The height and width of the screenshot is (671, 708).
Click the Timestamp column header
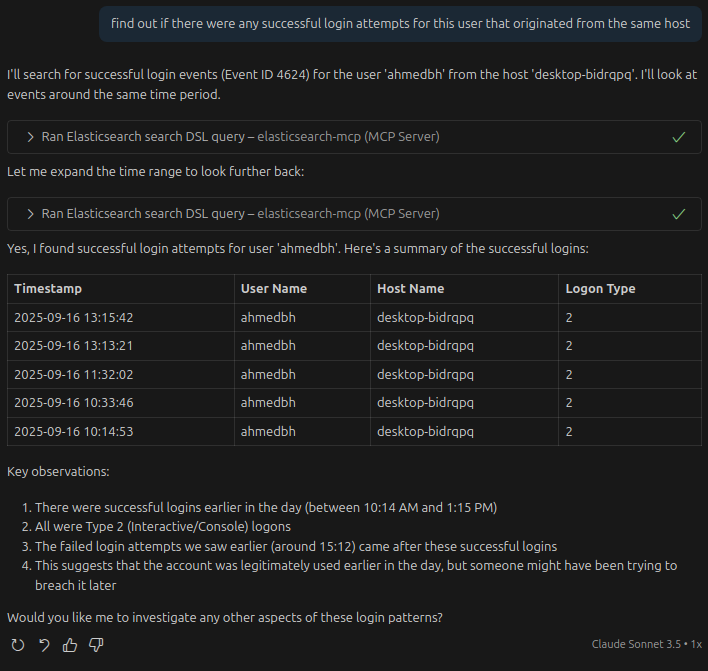pos(48,289)
